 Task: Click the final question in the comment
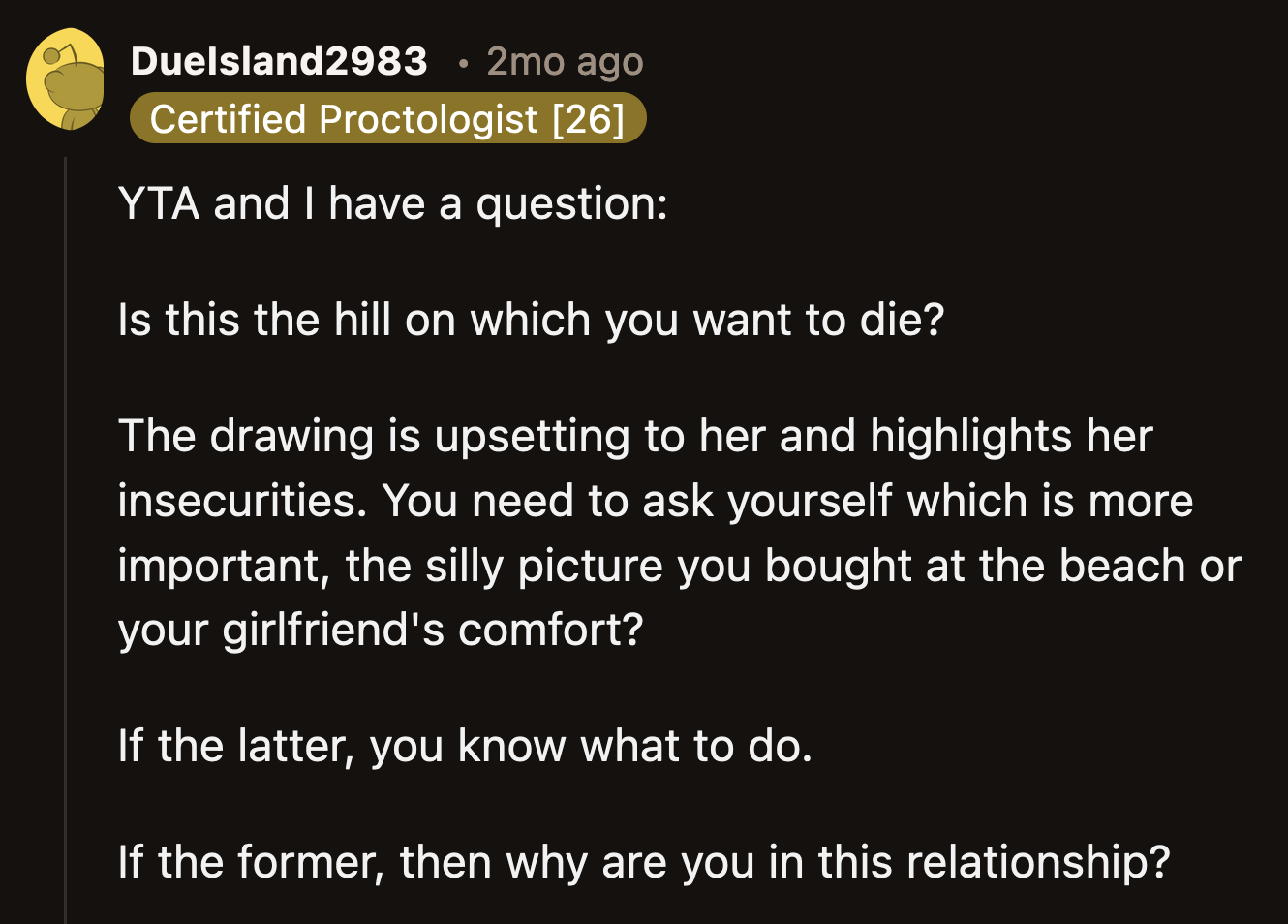(x=644, y=861)
